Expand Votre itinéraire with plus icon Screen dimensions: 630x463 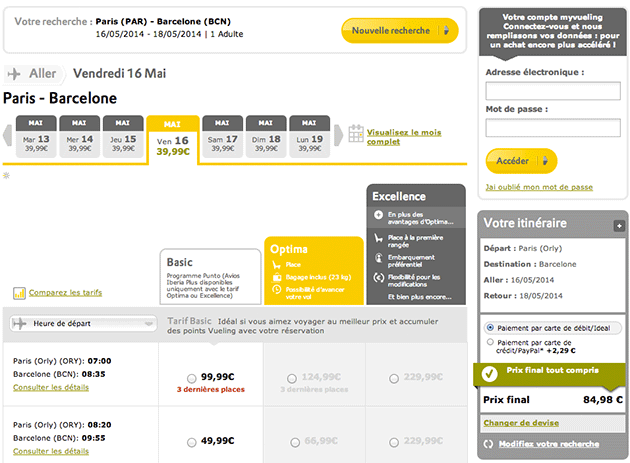(619, 226)
